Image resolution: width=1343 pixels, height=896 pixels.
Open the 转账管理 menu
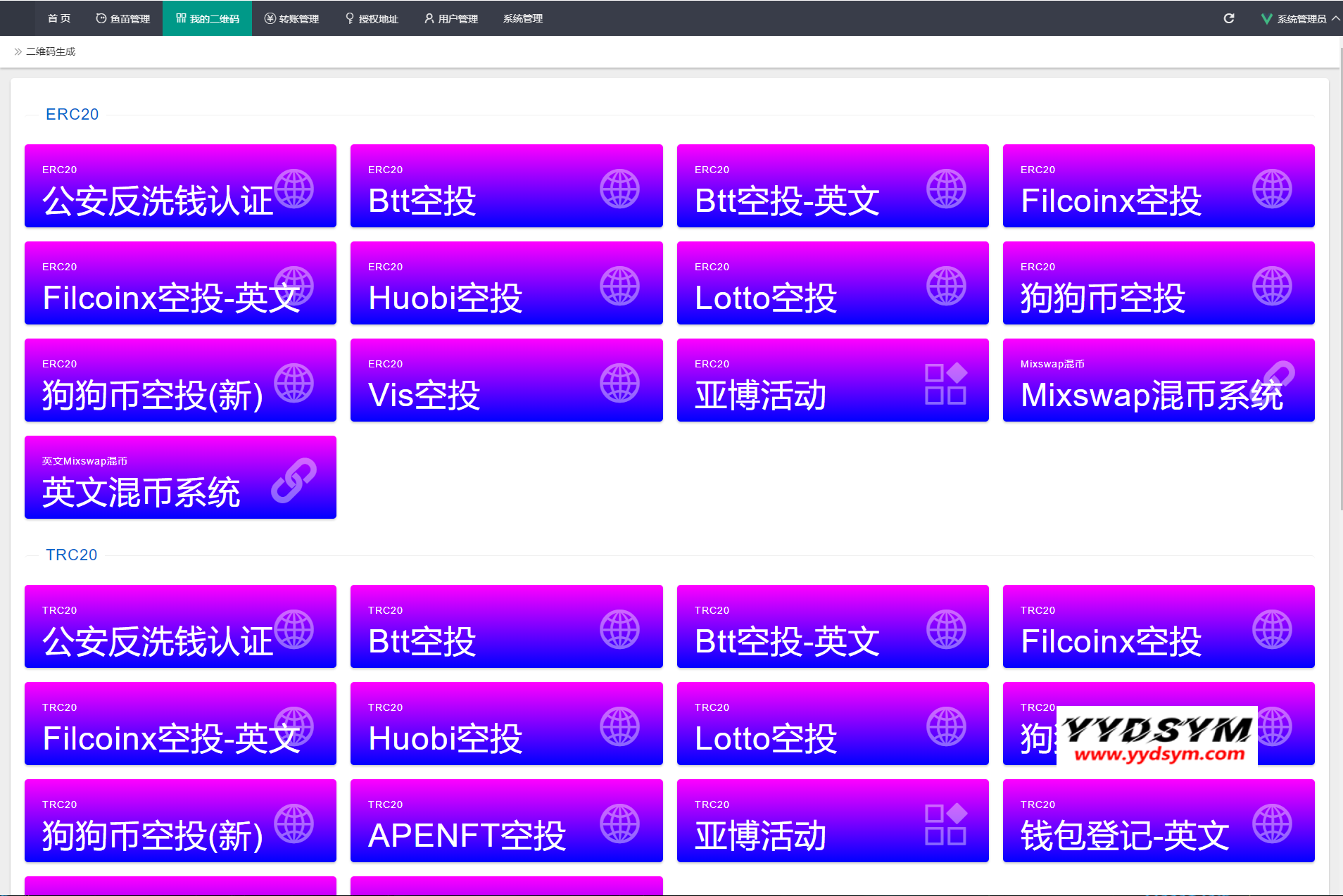[x=292, y=18]
